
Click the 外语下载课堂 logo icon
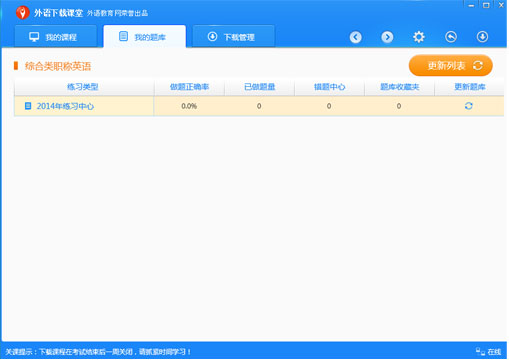pyautogui.click(x=23, y=13)
